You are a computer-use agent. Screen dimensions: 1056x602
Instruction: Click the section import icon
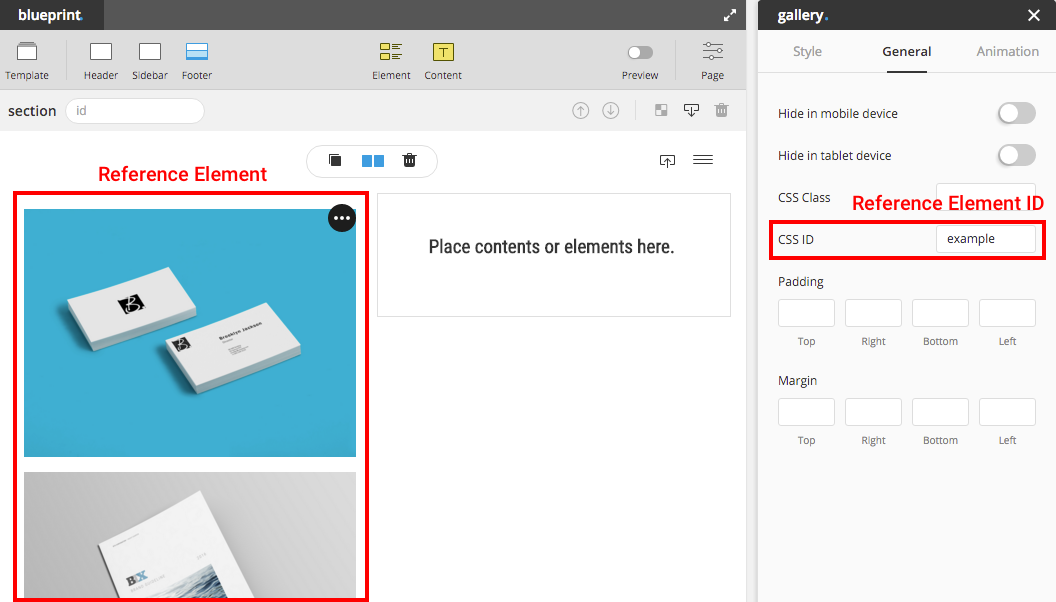pos(691,110)
